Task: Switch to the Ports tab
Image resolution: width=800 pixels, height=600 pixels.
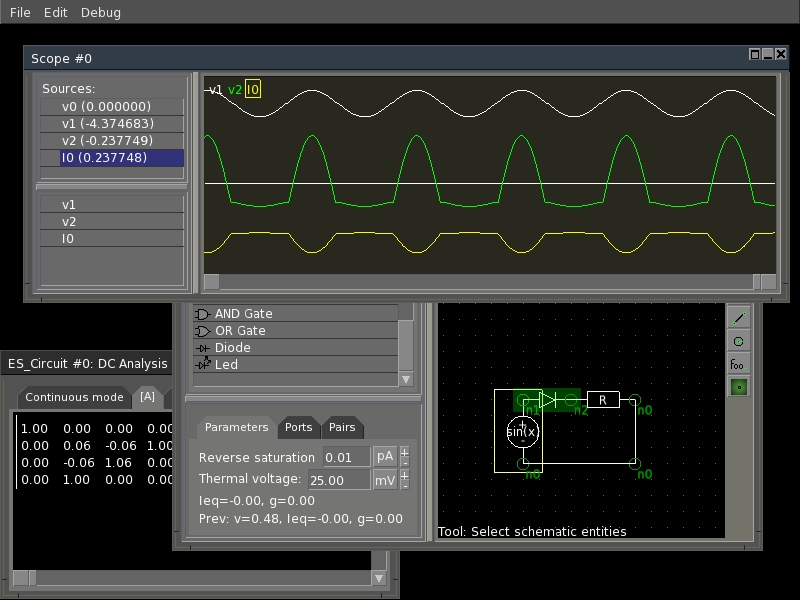Action: [299, 427]
